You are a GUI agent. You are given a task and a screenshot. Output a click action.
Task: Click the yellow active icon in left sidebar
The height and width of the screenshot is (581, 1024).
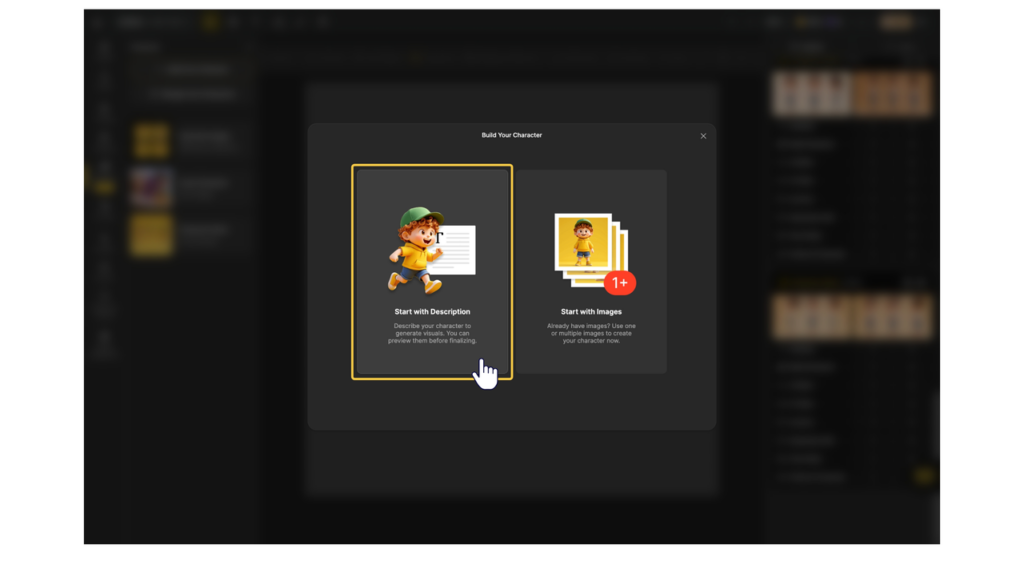[104, 186]
